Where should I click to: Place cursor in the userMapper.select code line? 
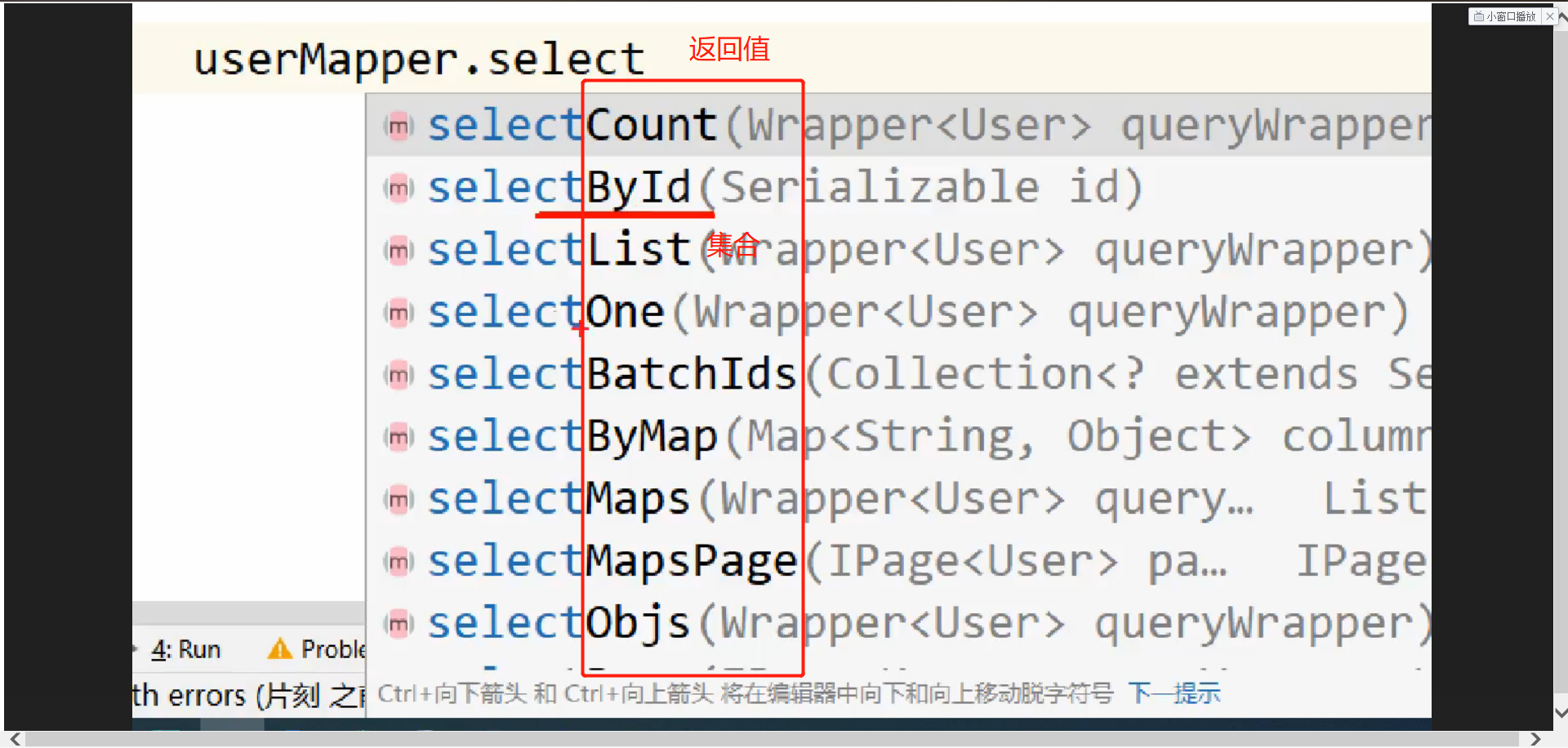point(781,59)
